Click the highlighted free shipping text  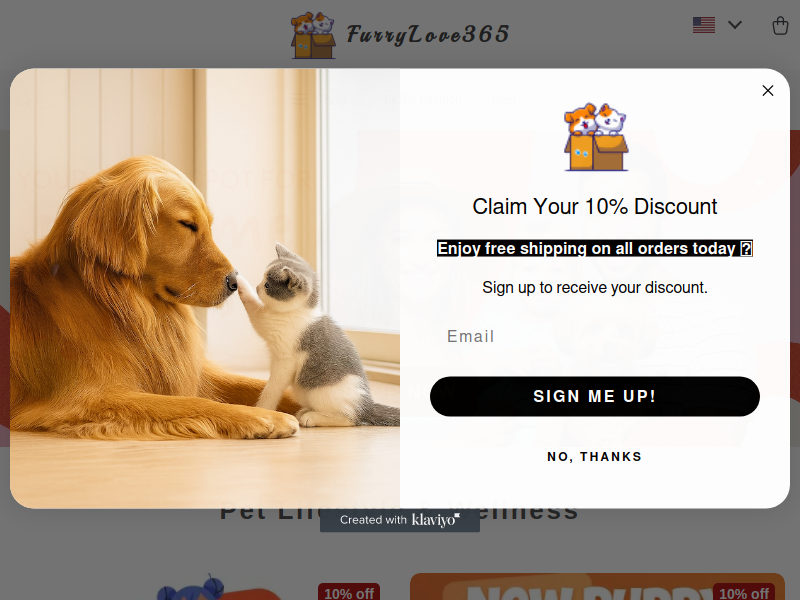[594, 248]
